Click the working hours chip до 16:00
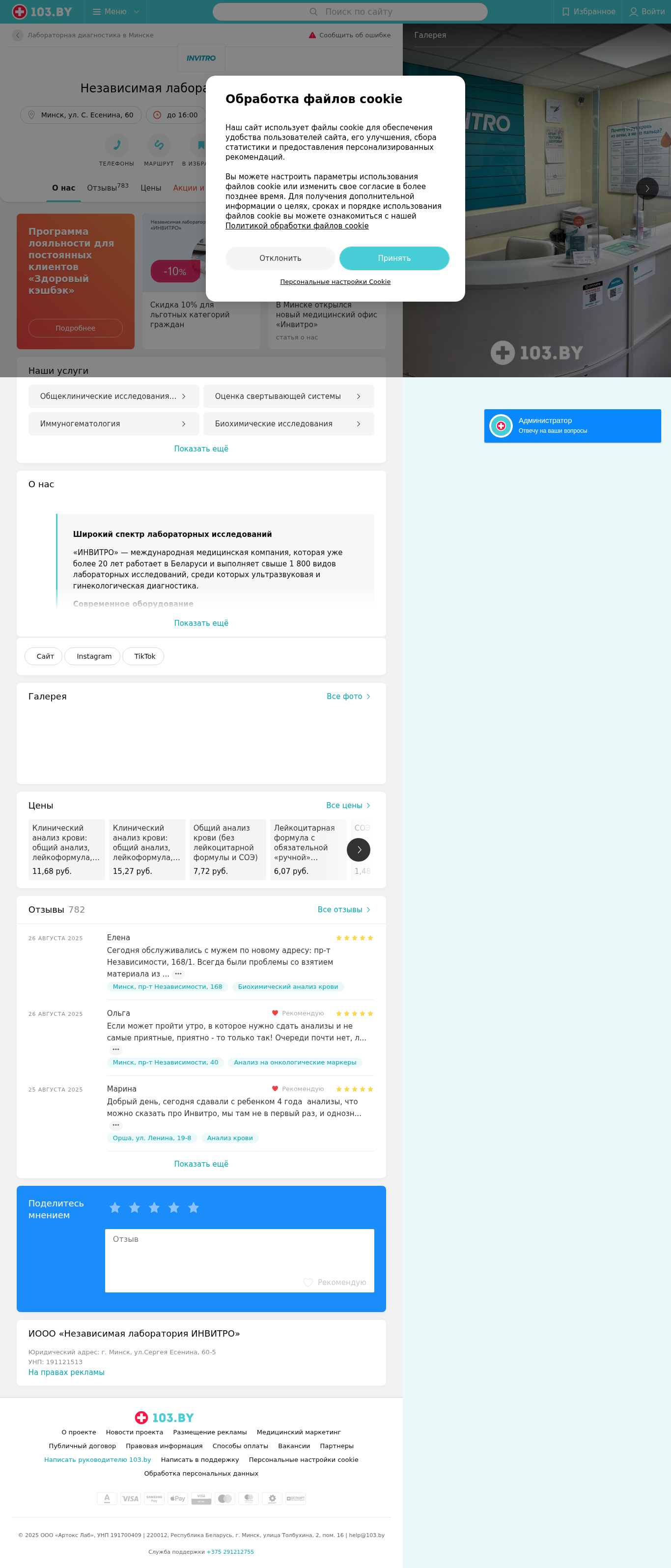This screenshot has width=671, height=1568. pyautogui.click(x=176, y=115)
